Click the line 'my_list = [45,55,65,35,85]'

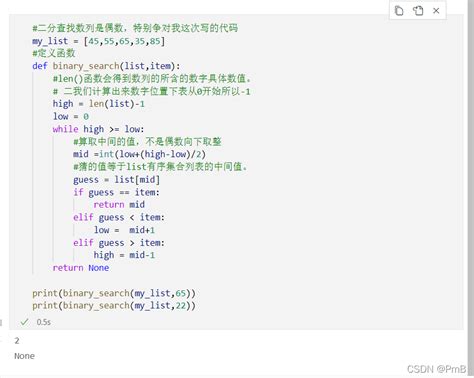click(99, 41)
